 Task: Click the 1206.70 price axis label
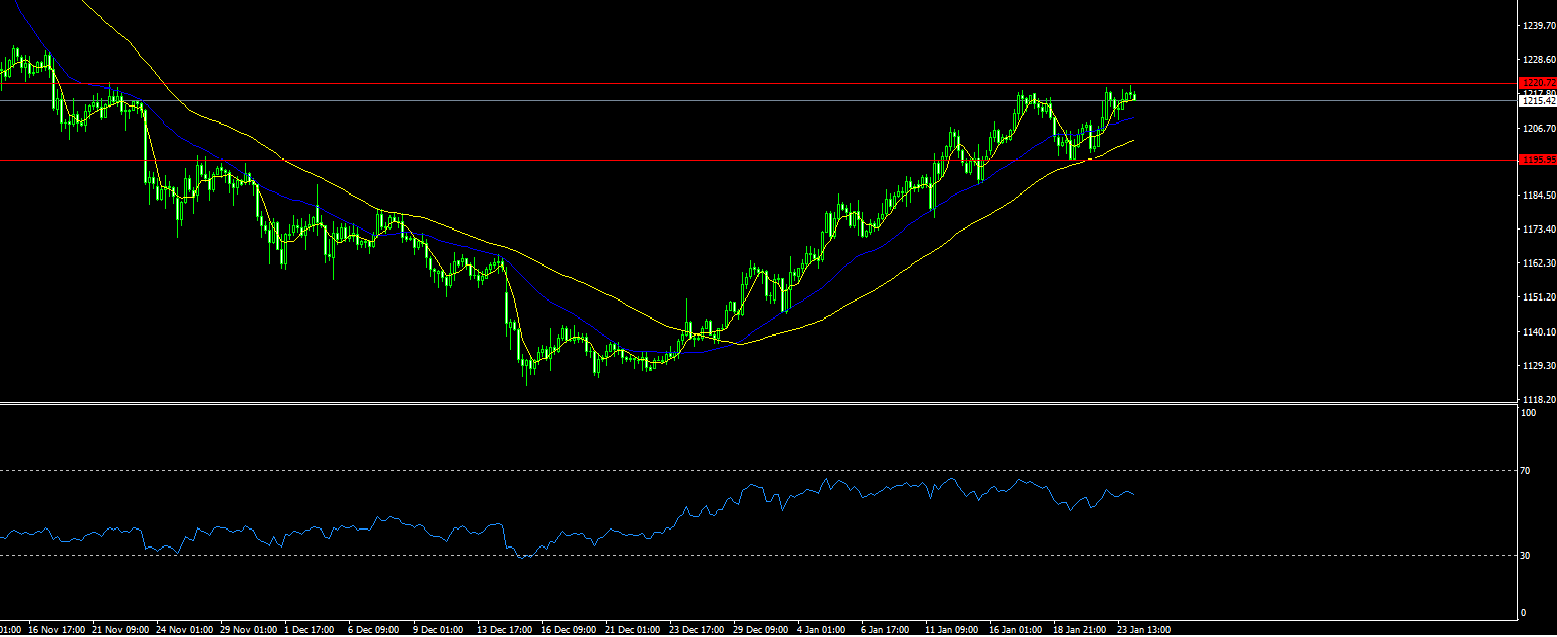pos(1537,129)
